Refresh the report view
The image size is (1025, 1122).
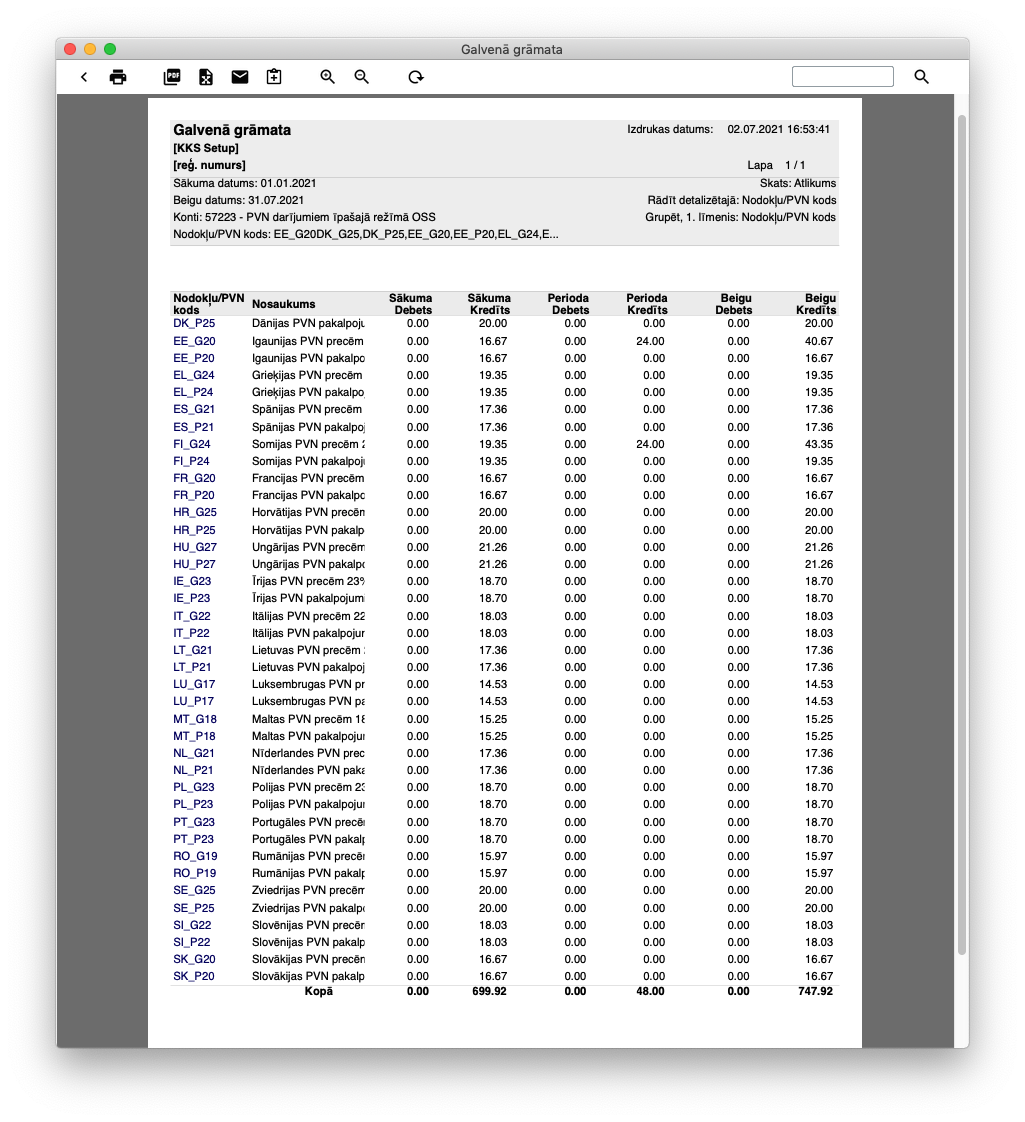[x=416, y=77]
